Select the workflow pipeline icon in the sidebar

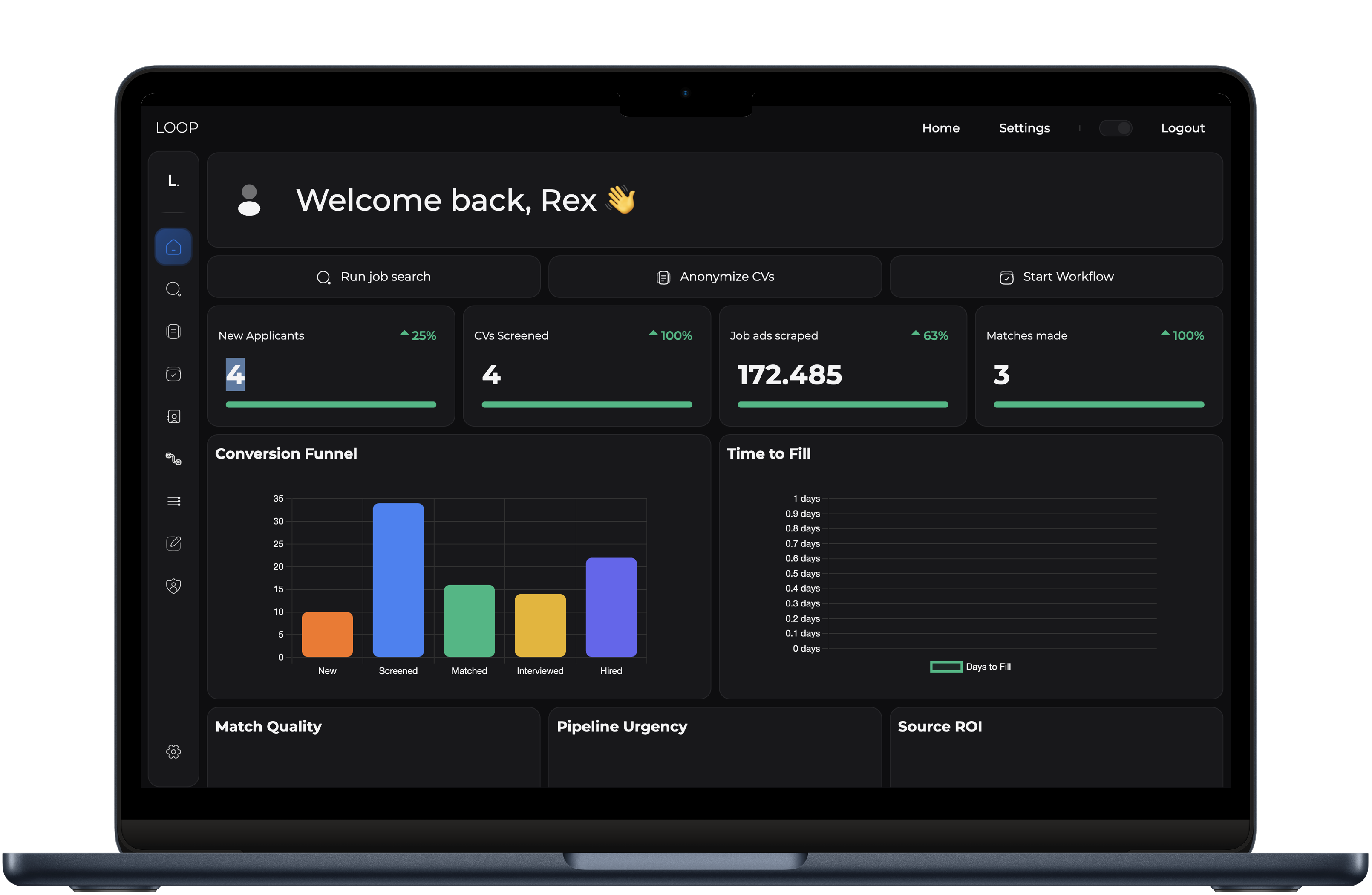[173, 459]
